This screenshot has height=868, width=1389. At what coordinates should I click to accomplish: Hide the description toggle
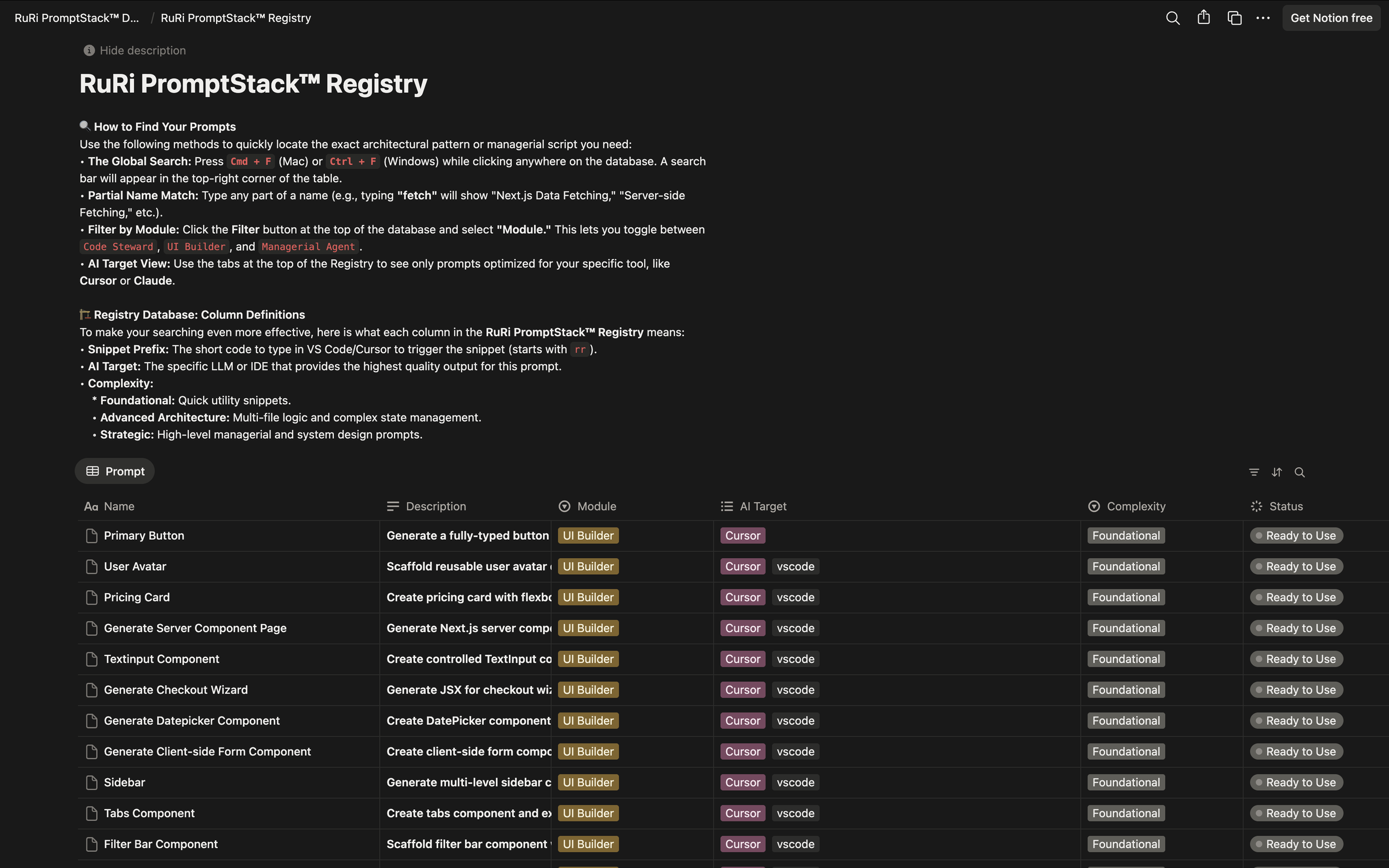(x=134, y=51)
